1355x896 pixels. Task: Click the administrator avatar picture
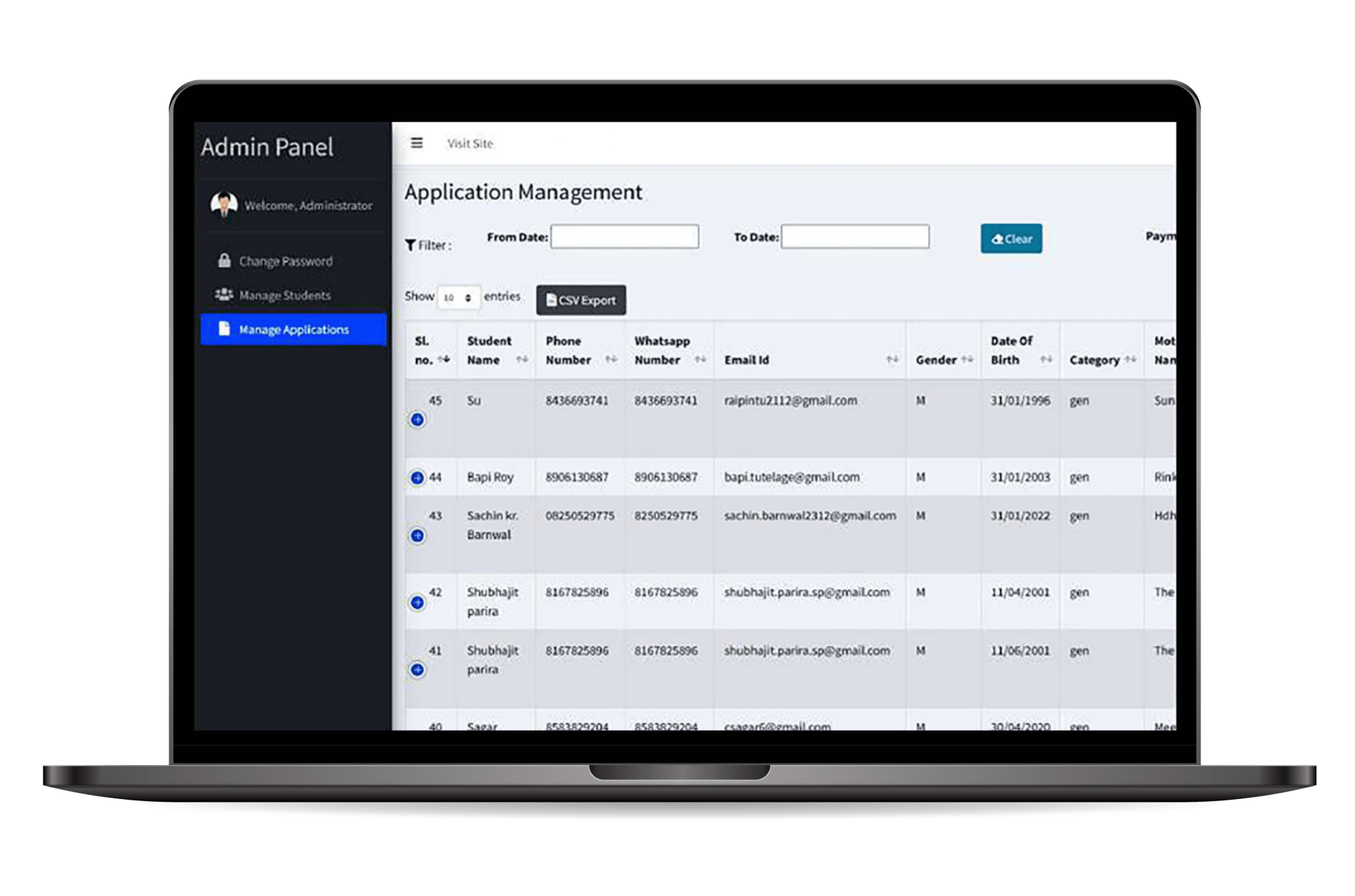point(223,203)
